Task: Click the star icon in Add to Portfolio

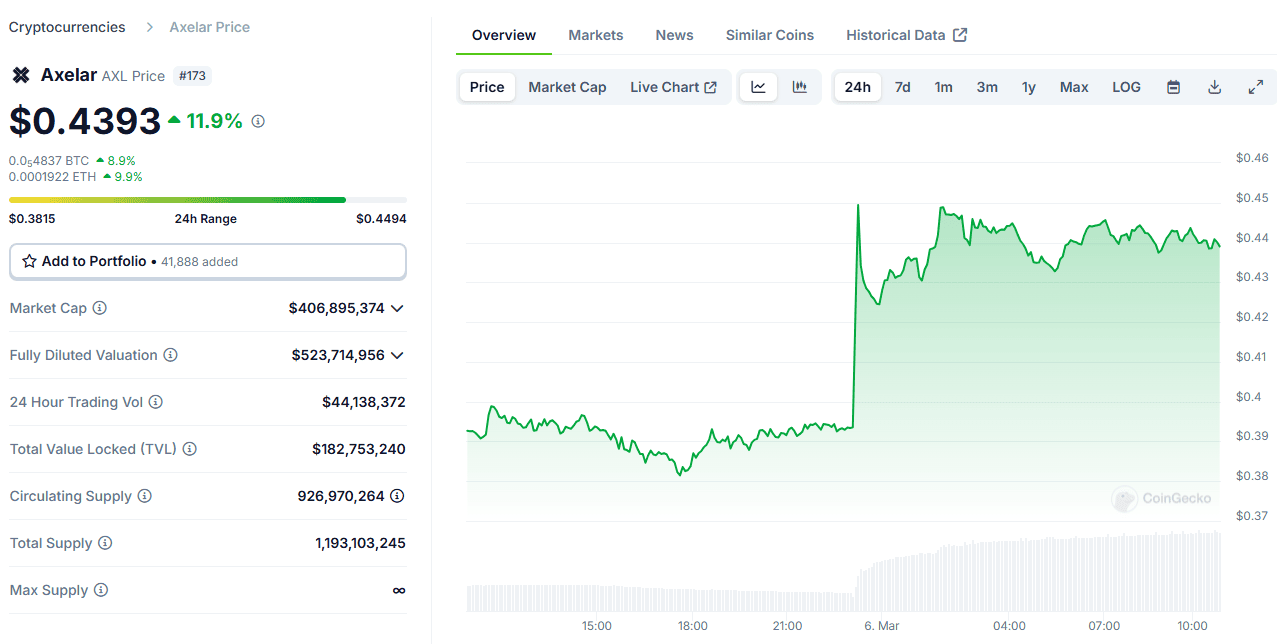Action: [29, 261]
